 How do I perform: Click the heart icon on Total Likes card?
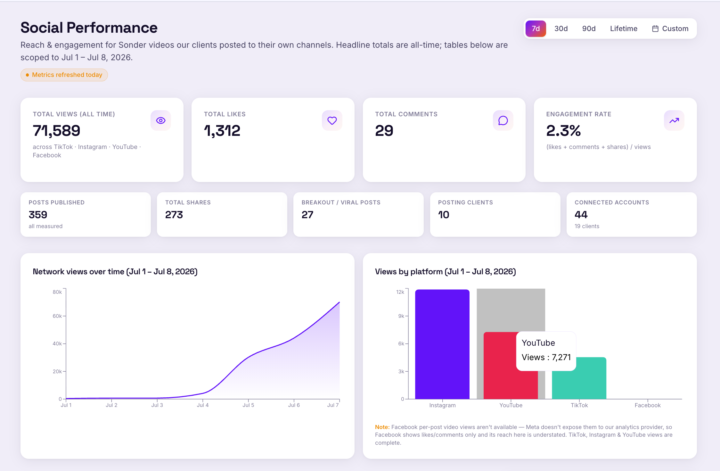tap(332, 121)
